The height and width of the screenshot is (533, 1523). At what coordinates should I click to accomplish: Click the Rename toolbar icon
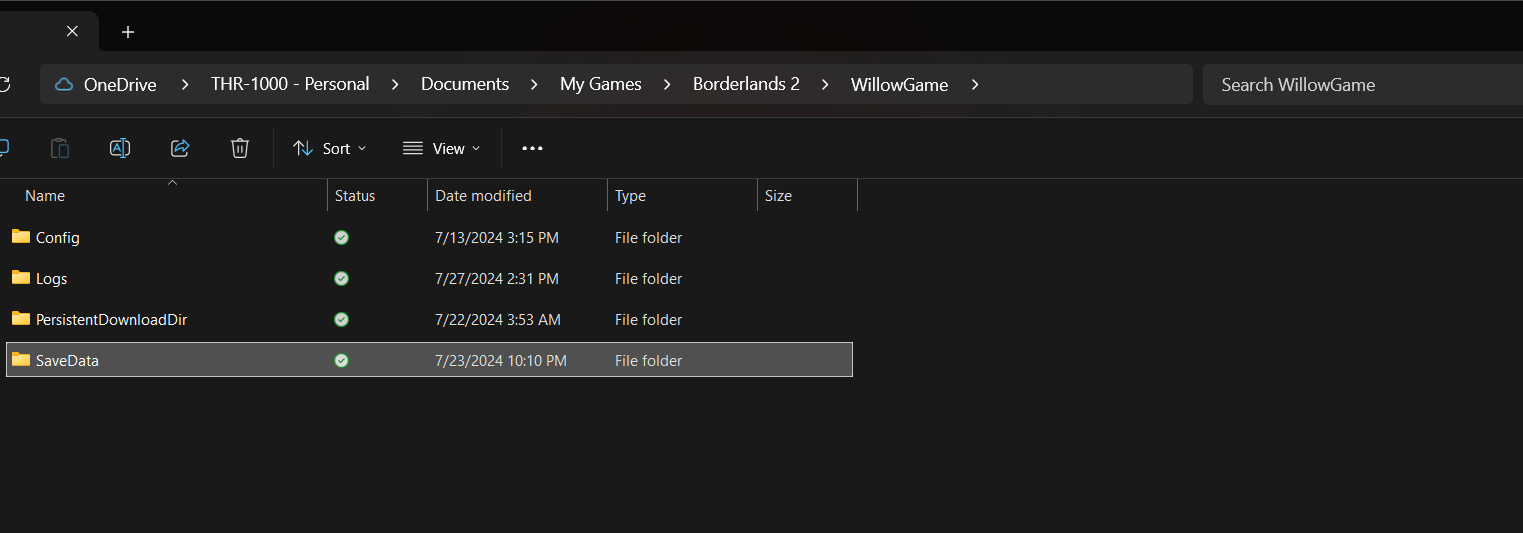(x=120, y=148)
